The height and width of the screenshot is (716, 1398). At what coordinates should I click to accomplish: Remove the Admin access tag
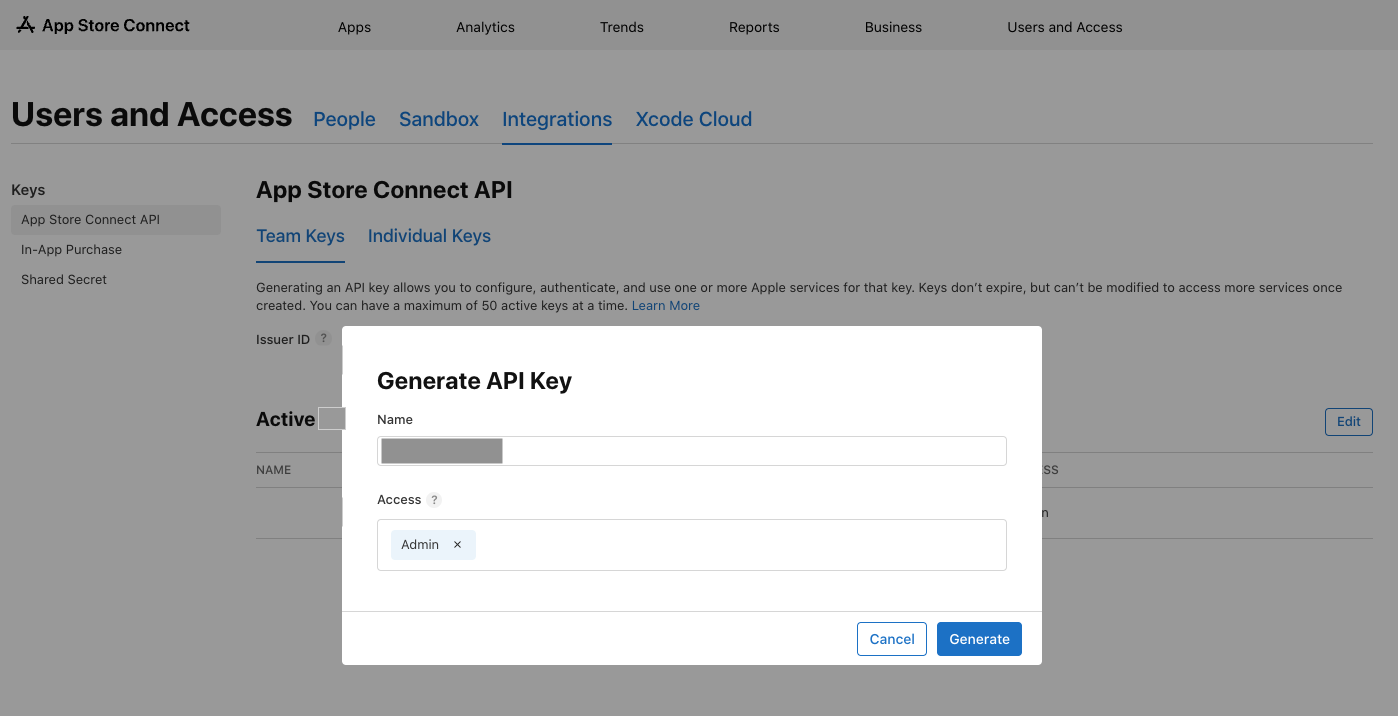pos(457,545)
